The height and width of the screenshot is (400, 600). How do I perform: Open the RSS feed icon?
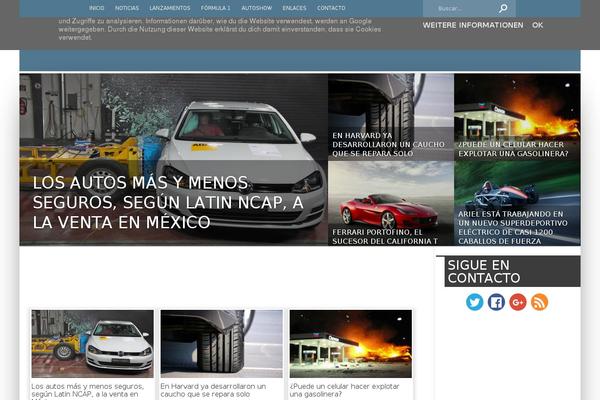pos(540,302)
